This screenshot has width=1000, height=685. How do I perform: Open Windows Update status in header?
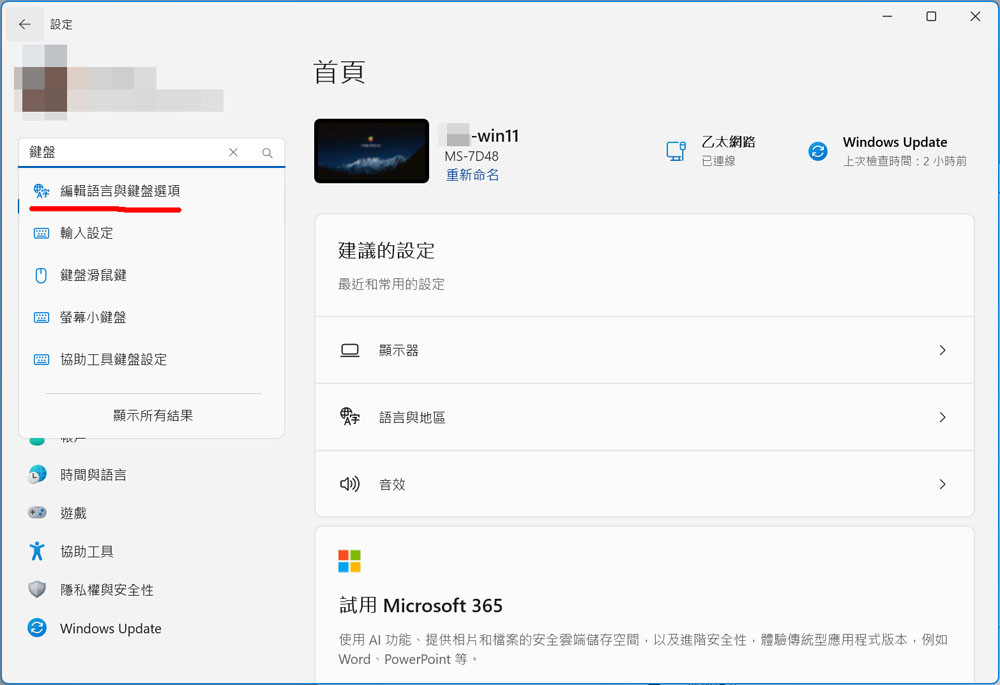point(888,151)
